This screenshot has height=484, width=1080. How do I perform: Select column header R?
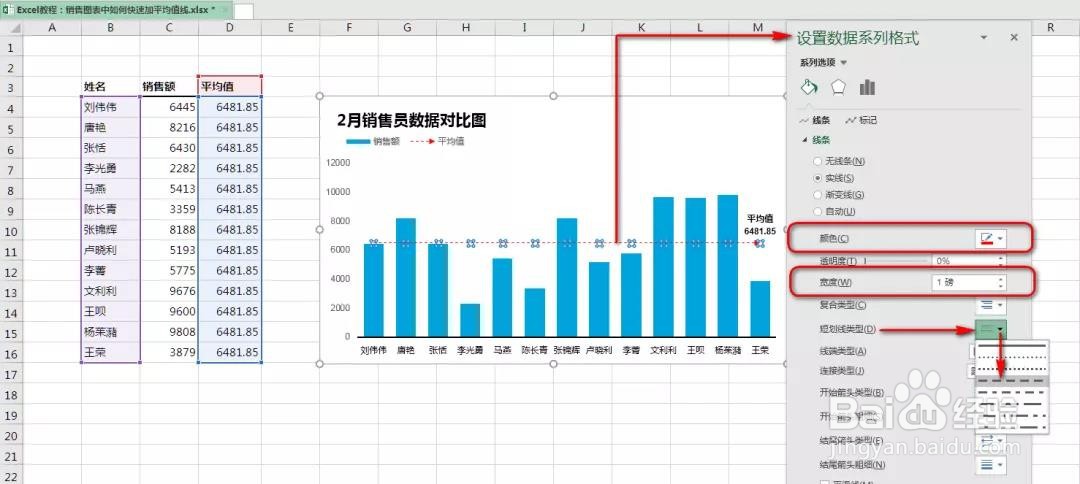[1050, 28]
